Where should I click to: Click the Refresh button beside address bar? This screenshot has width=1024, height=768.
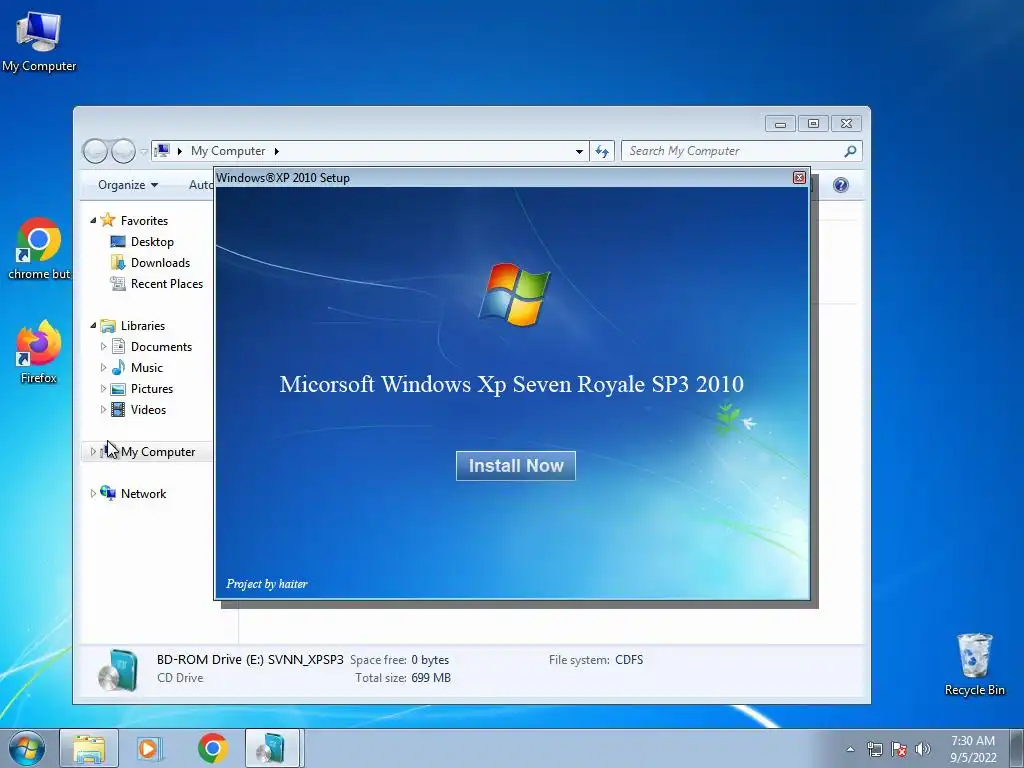pyautogui.click(x=601, y=152)
